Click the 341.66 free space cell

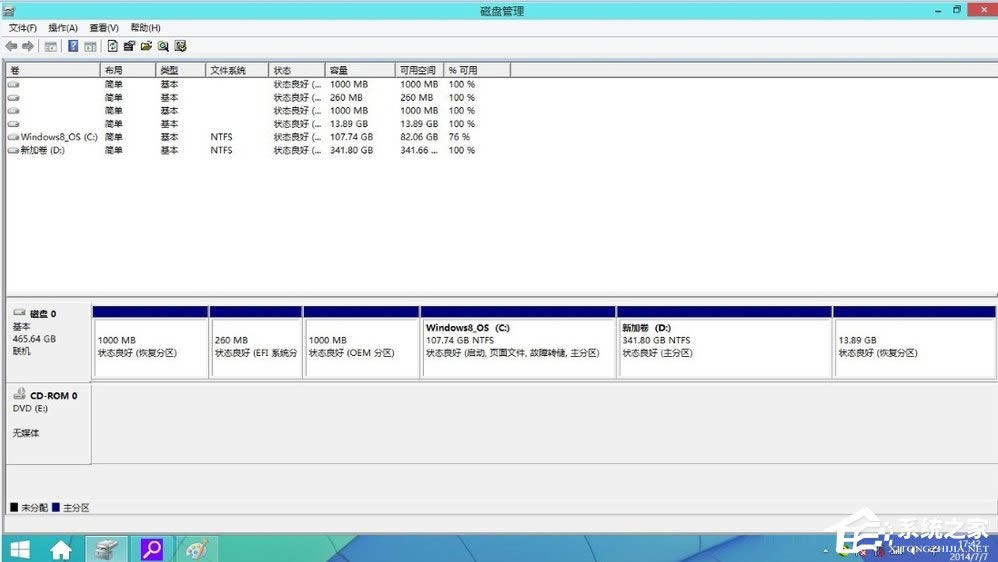tap(419, 150)
